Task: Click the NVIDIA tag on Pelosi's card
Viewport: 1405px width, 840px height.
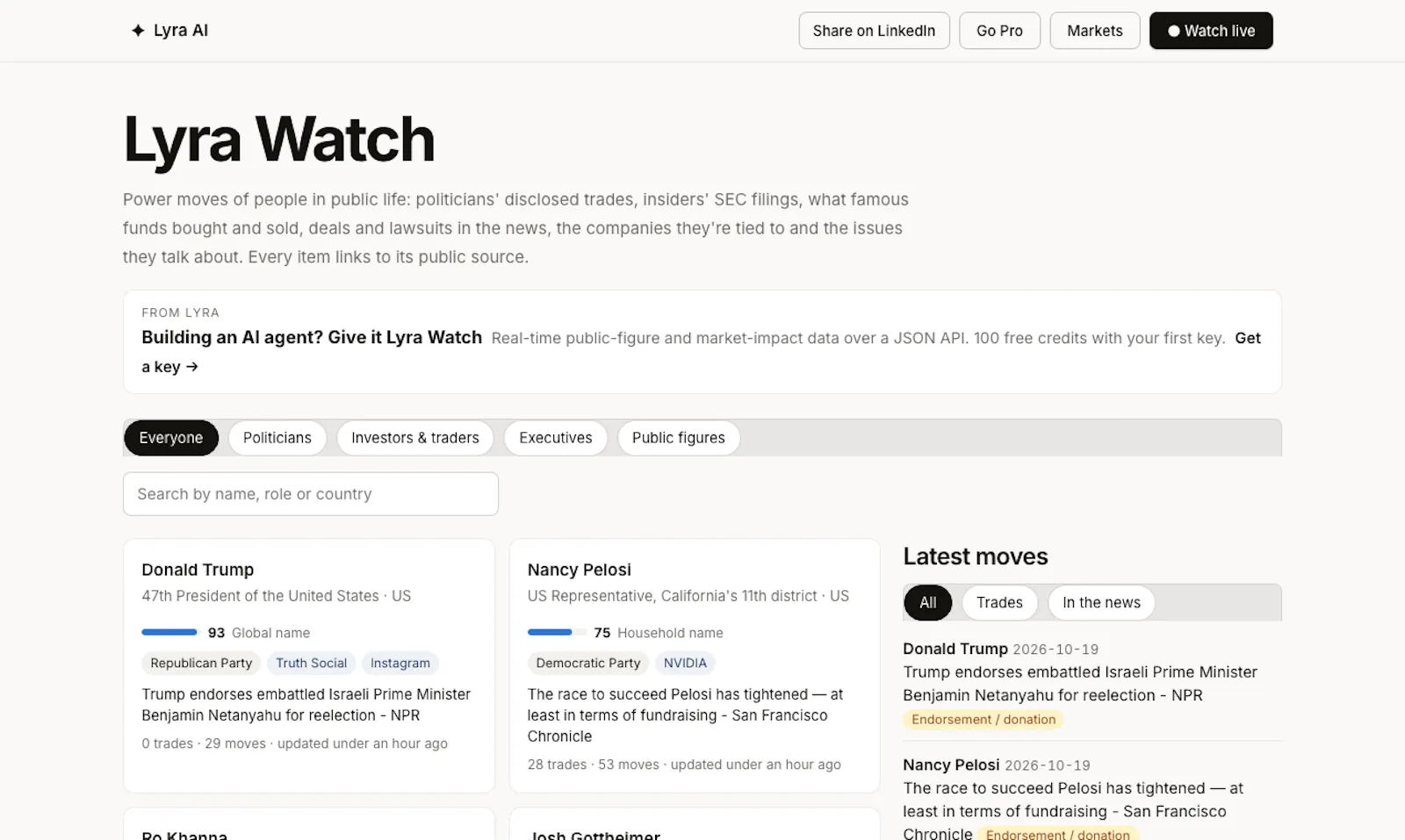Action: coord(685,664)
